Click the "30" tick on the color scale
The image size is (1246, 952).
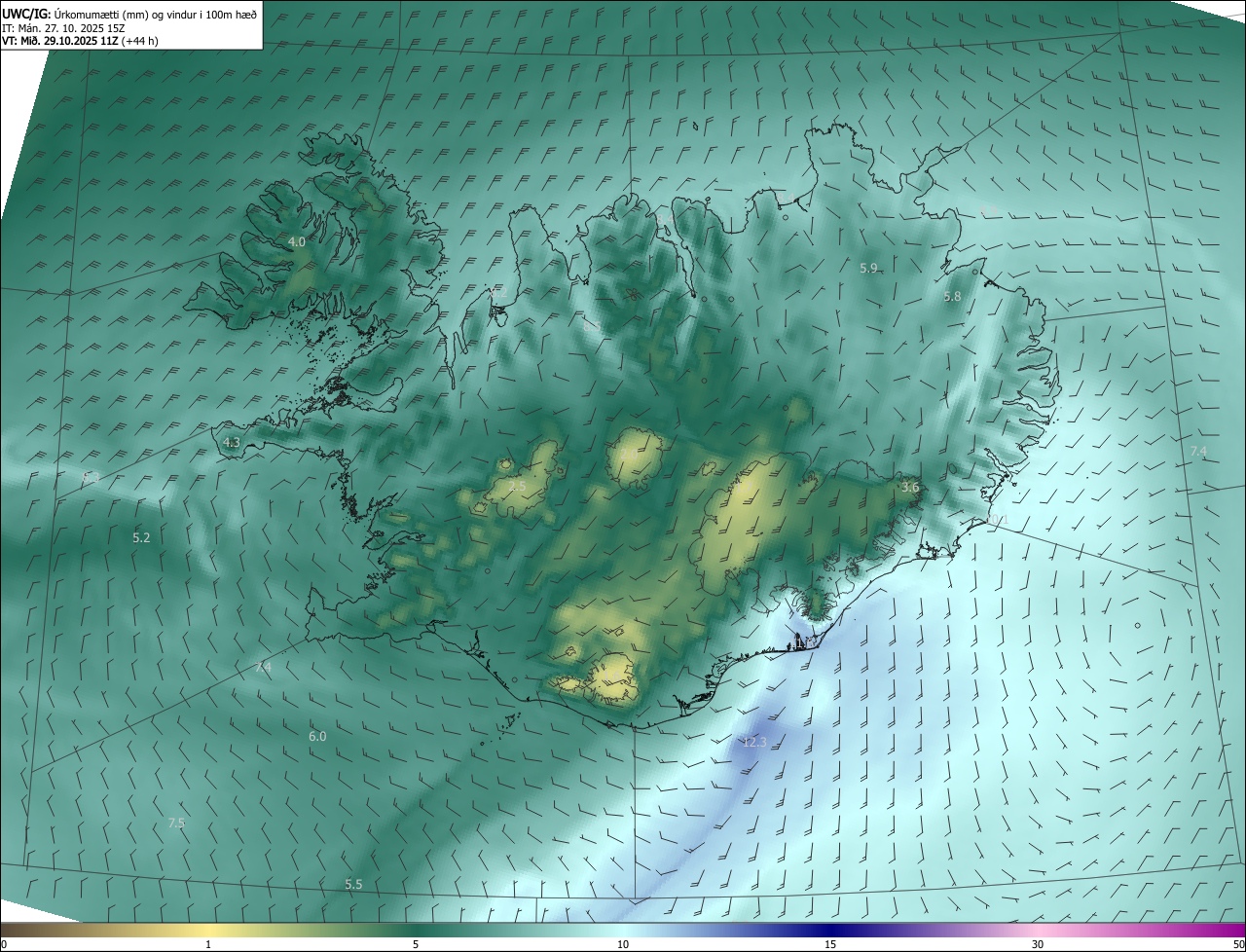click(x=1038, y=944)
